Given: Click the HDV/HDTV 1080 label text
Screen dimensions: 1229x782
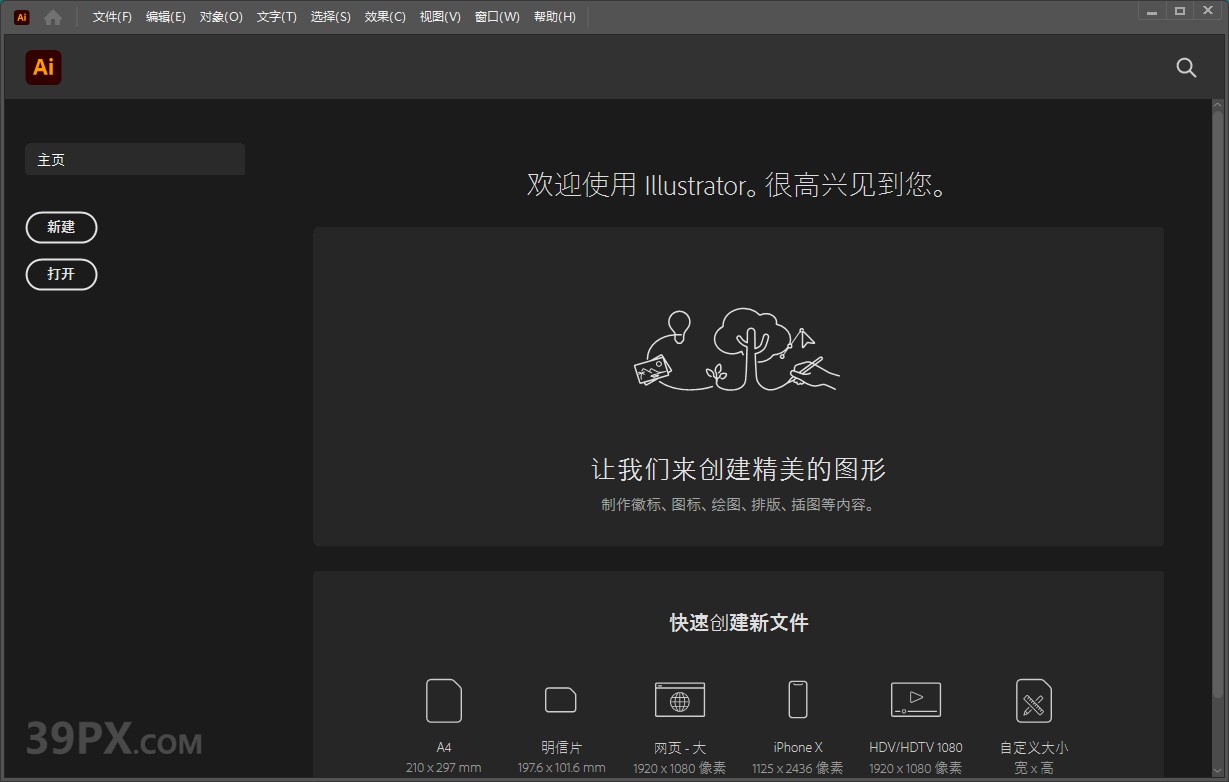Looking at the screenshot, I should point(916,747).
